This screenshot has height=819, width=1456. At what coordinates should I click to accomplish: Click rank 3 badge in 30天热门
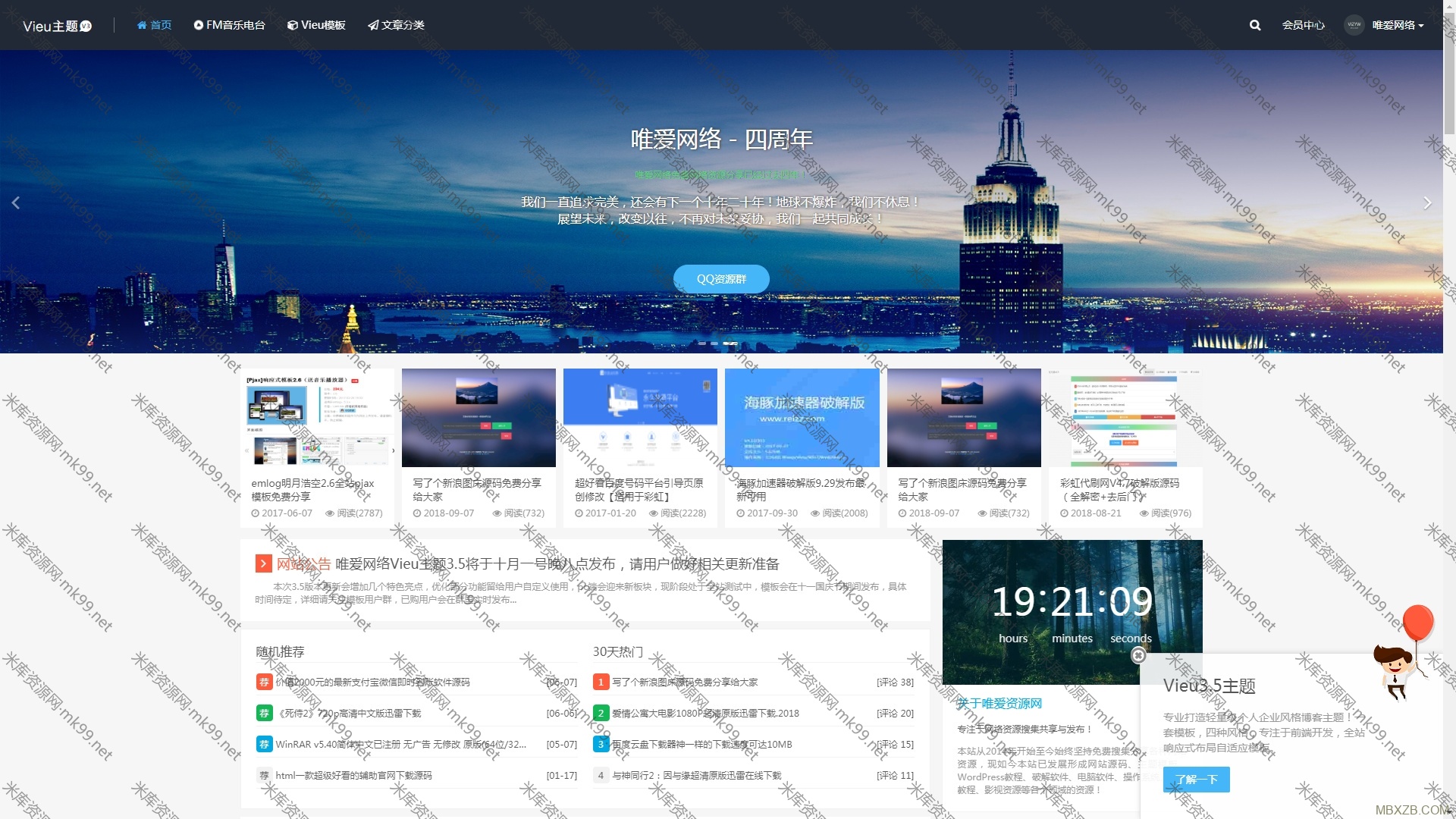601,744
